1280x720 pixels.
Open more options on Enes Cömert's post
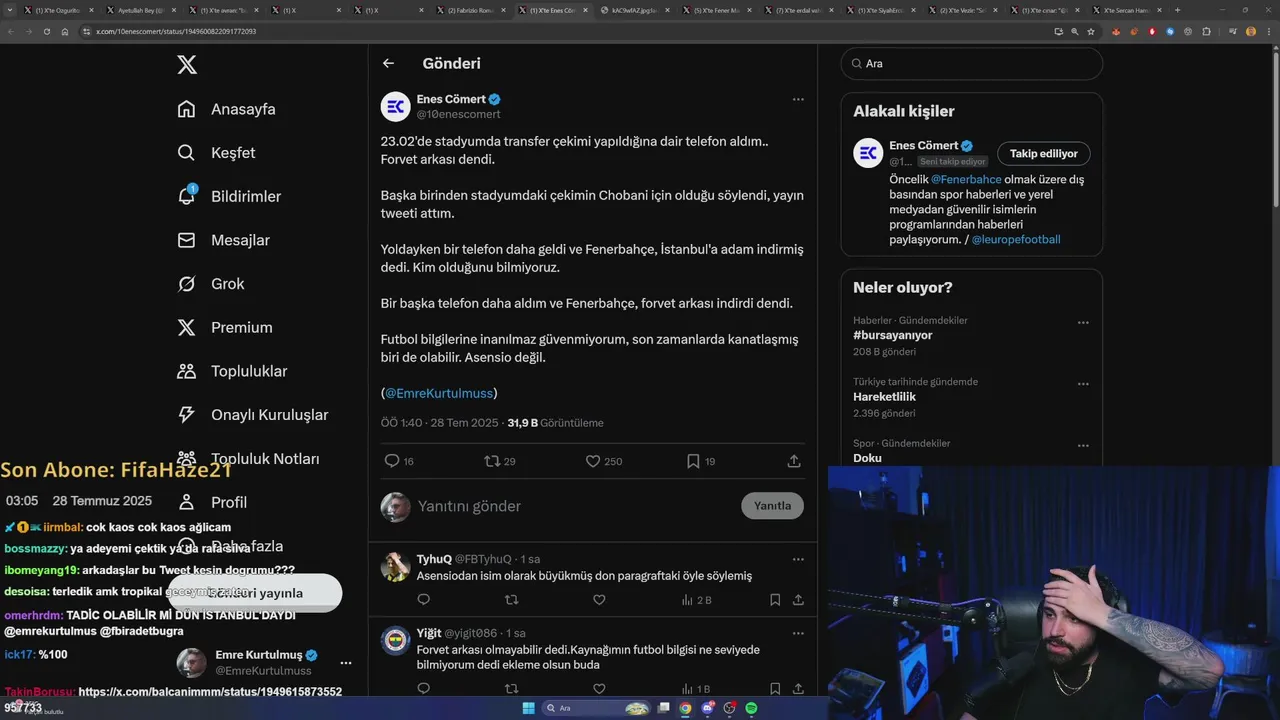coord(798,99)
